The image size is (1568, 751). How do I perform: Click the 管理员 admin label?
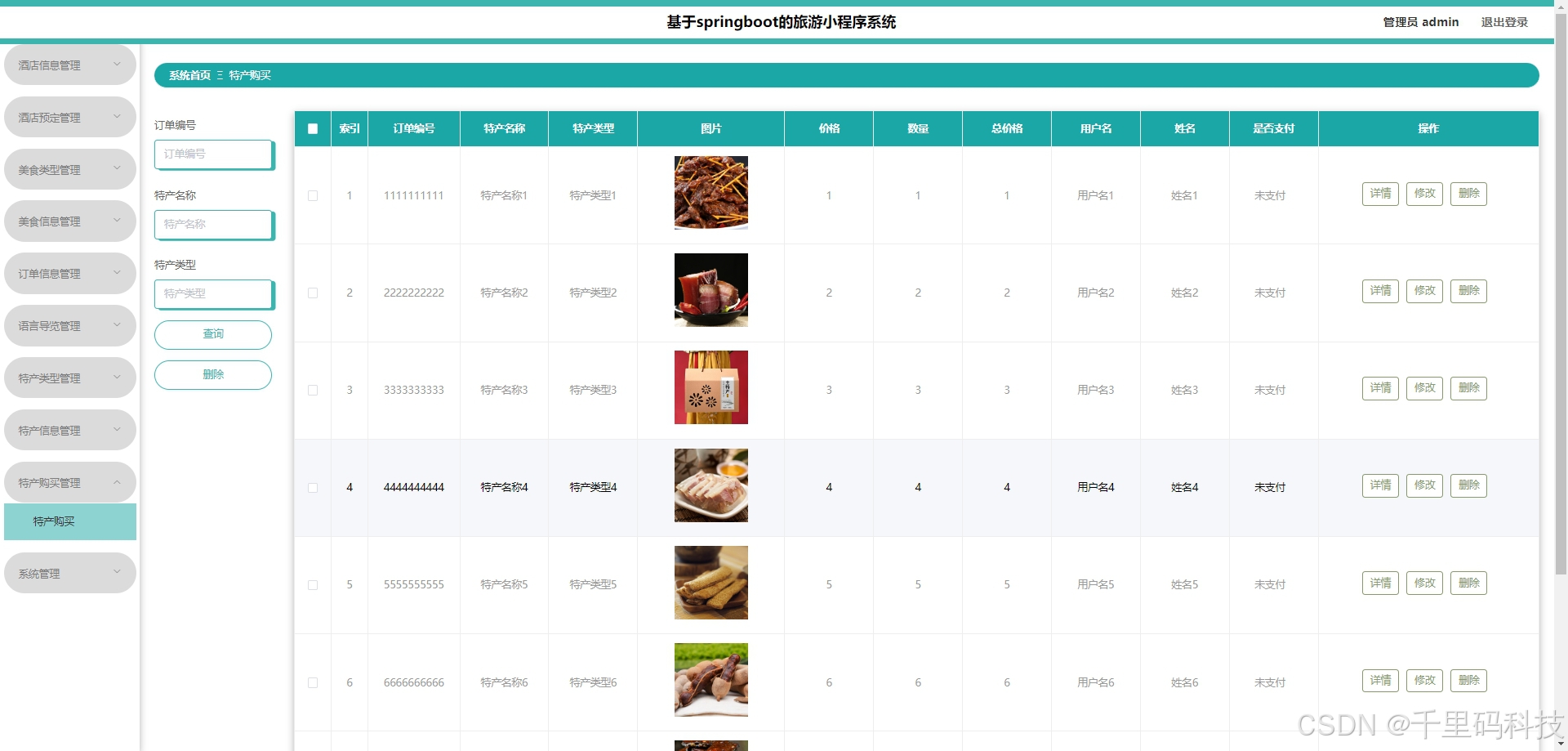point(1420,22)
